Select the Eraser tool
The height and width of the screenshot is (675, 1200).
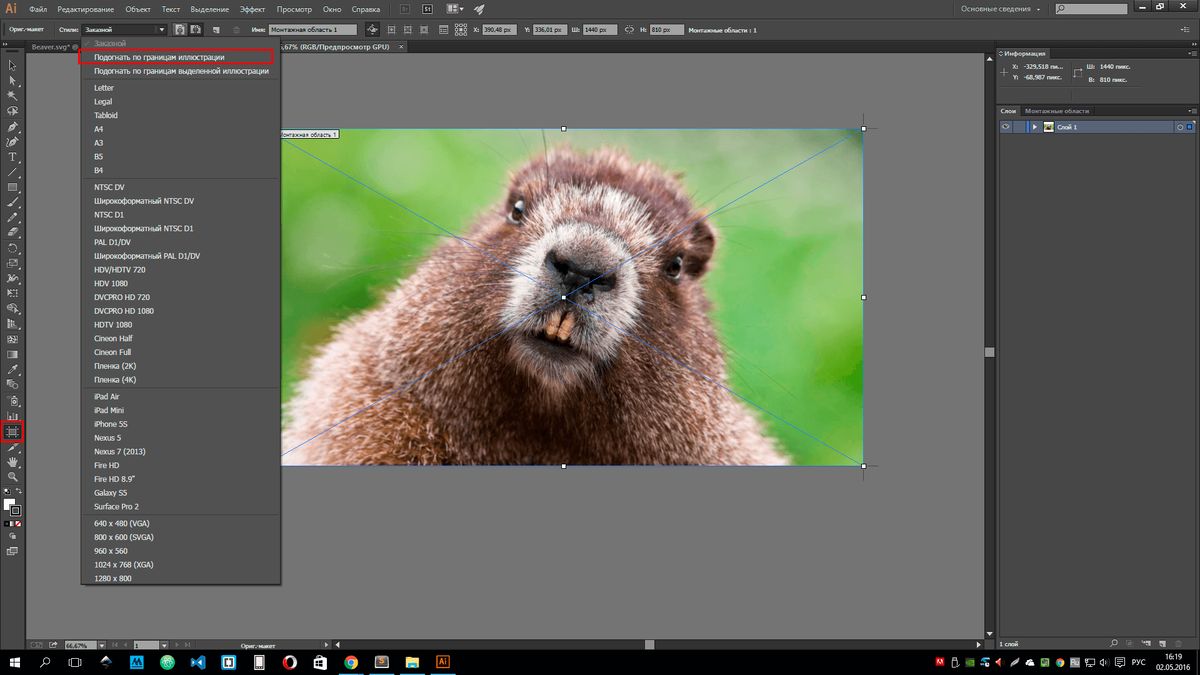coord(13,232)
